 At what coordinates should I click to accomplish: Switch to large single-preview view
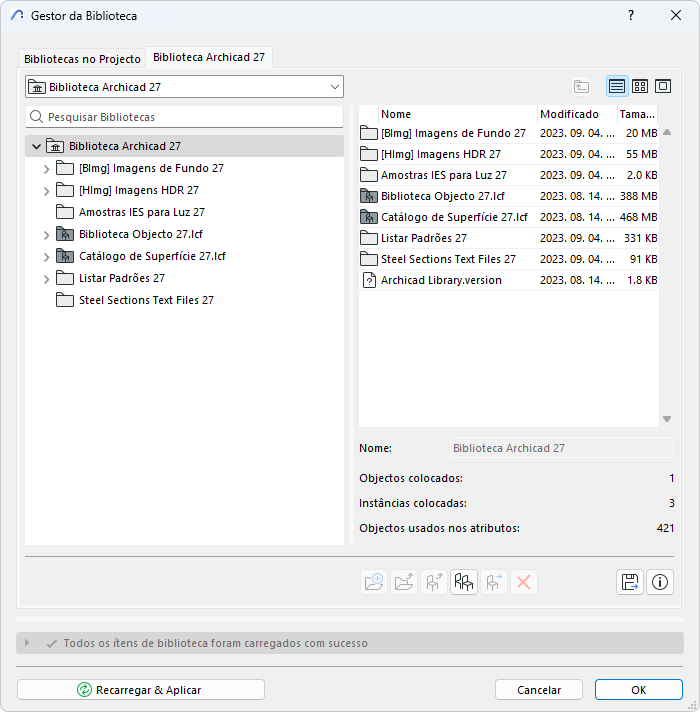(663, 86)
